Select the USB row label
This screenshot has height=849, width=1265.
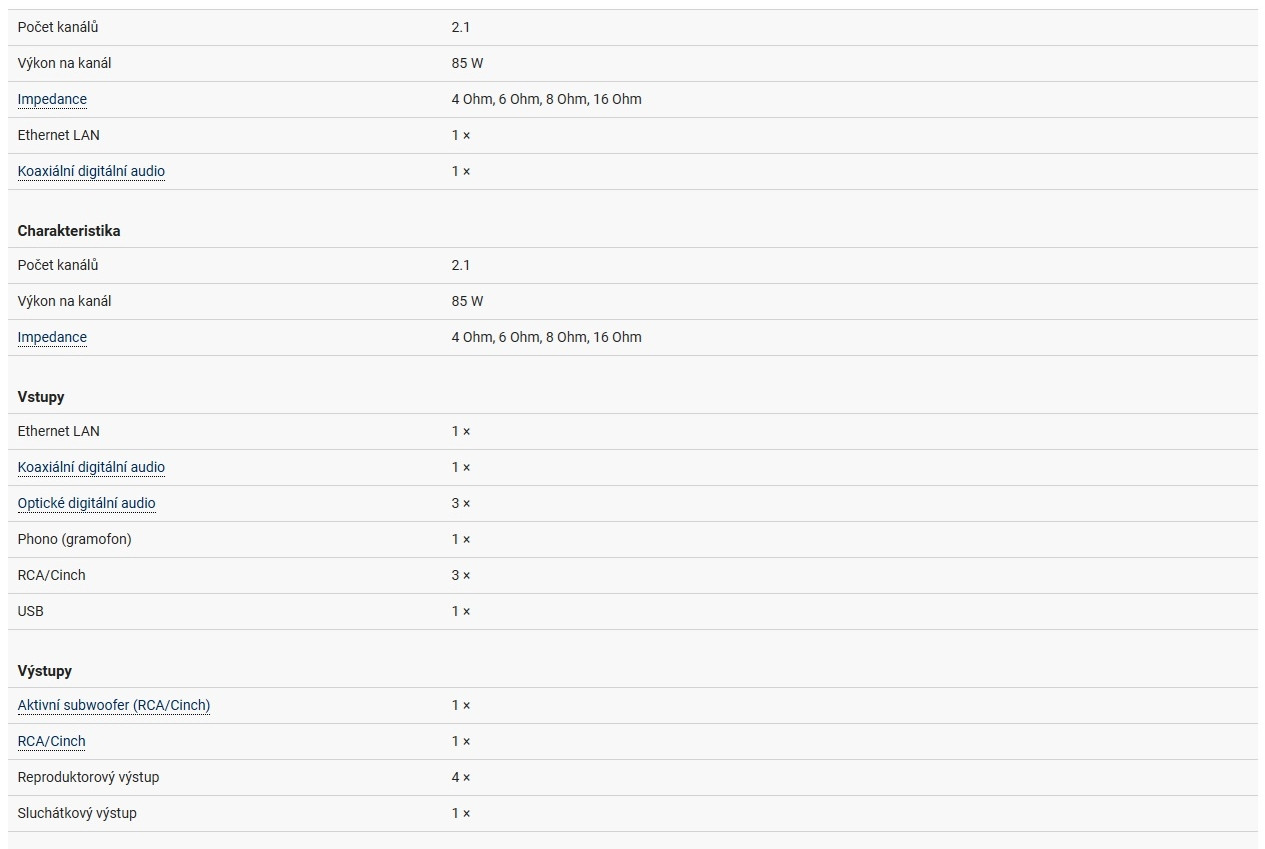click(x=31, y=611)
